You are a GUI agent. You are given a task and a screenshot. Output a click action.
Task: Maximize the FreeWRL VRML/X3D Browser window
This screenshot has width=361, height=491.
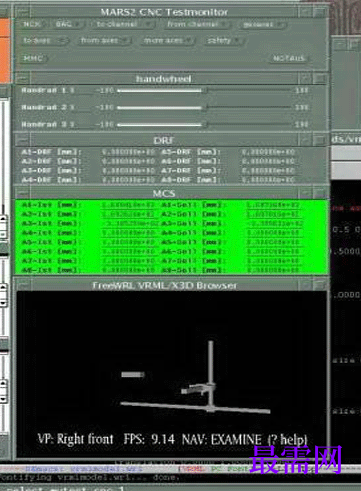(320, 285)
